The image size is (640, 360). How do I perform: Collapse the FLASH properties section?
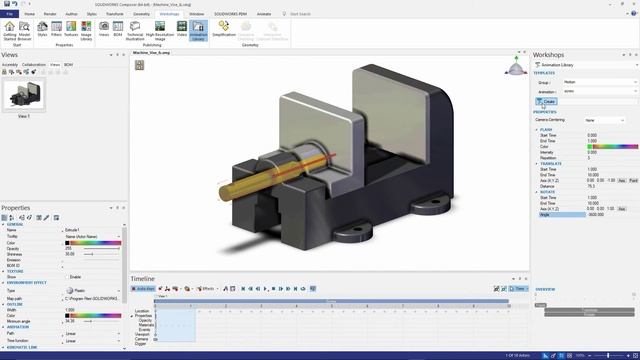click(537, 129)
